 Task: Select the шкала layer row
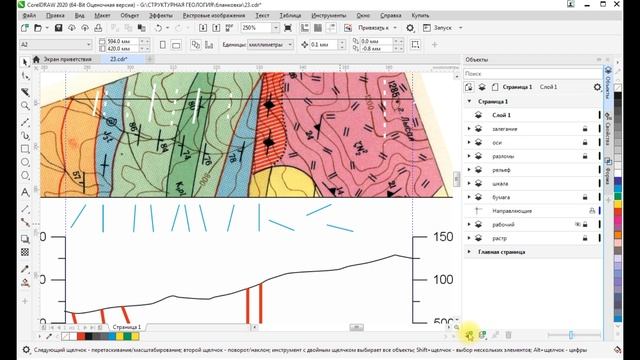(533, 184)
